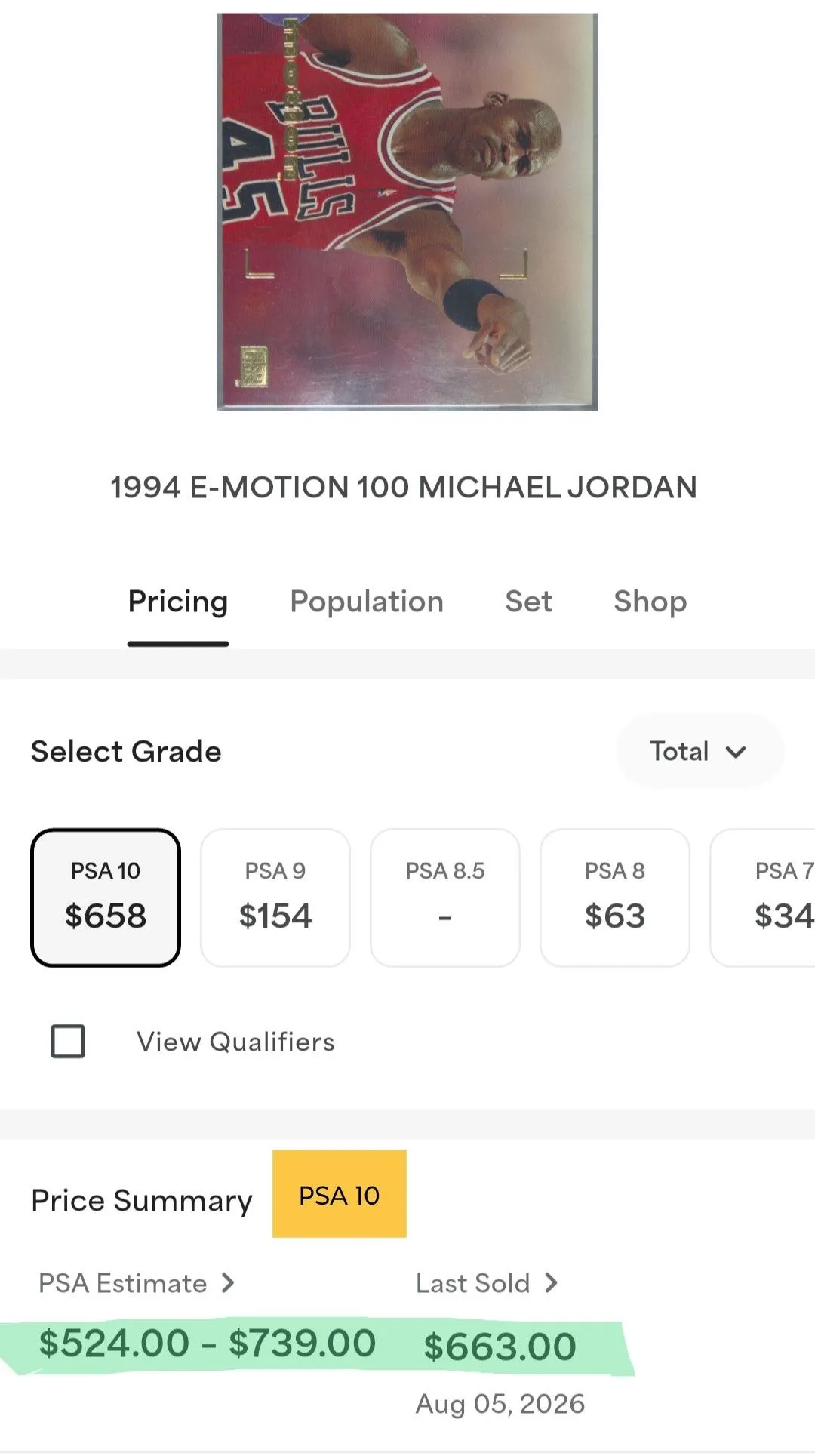815x1456 pixels.
Task: Open the Michael Jordan card image
Action: (407, 212)
